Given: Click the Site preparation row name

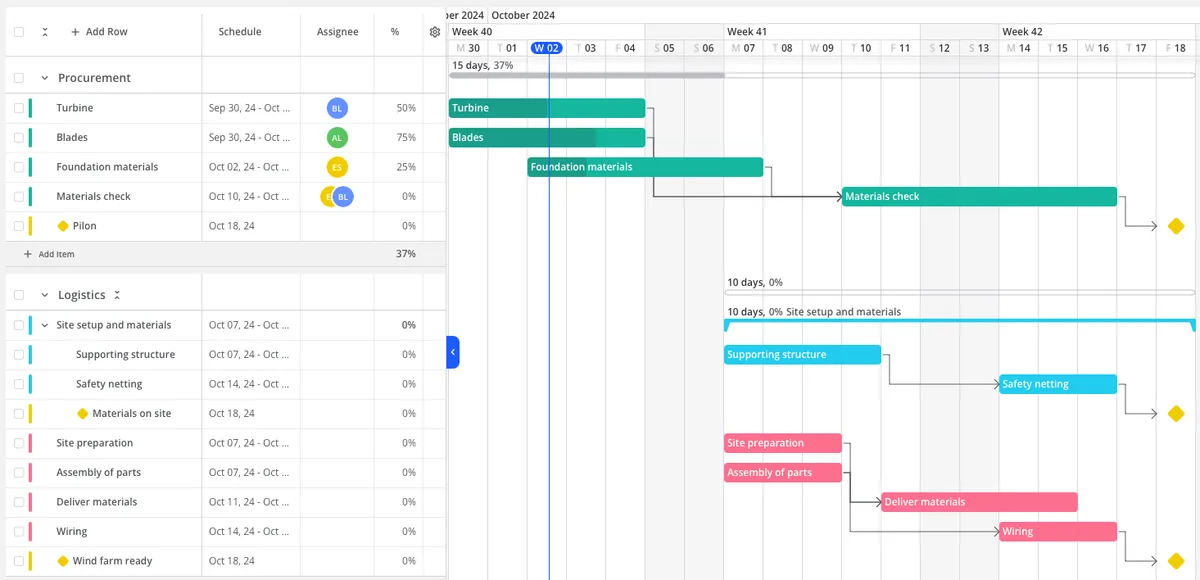Looking at the screenshot, I should point(94,443).
